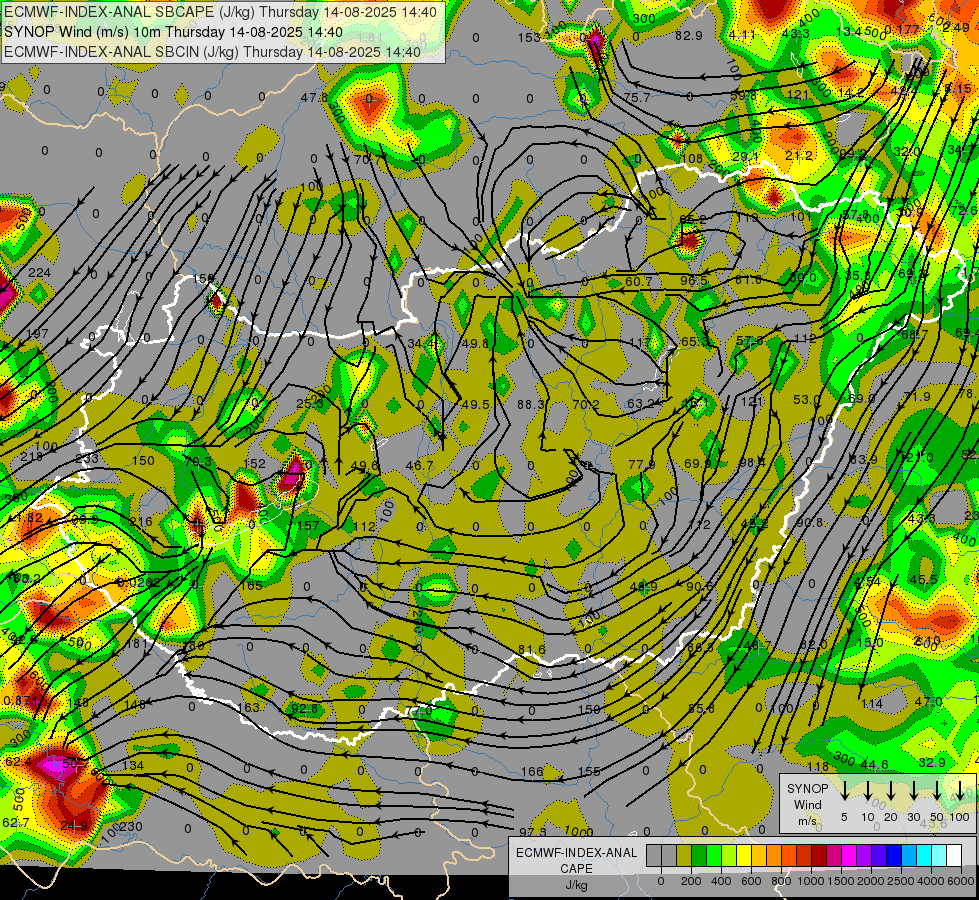Image resolution: width=979 pixels, height=900 pixels.
Task: Click the map value 88.3
Action: coord(531,405)
